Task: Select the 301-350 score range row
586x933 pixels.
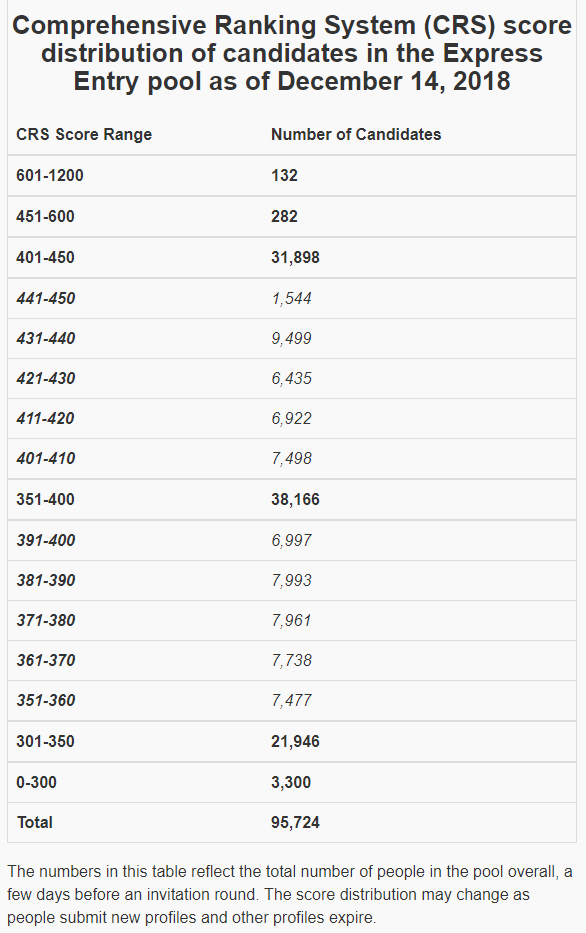Action: click(292, 741)
